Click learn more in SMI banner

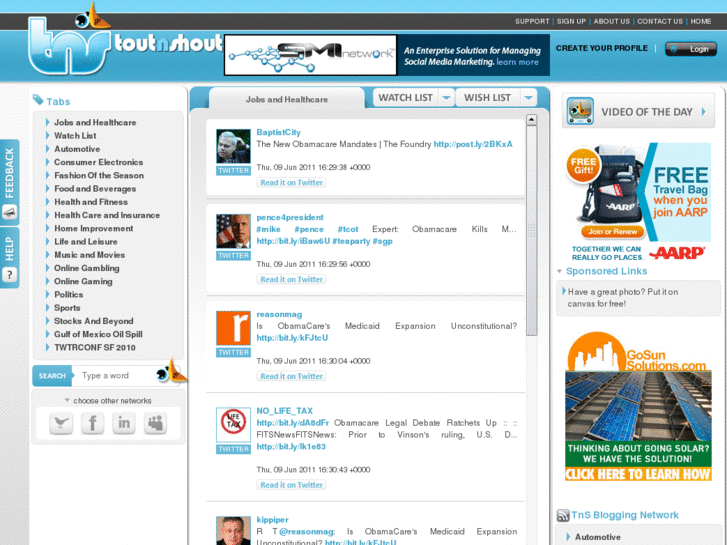tap(517, 62)
